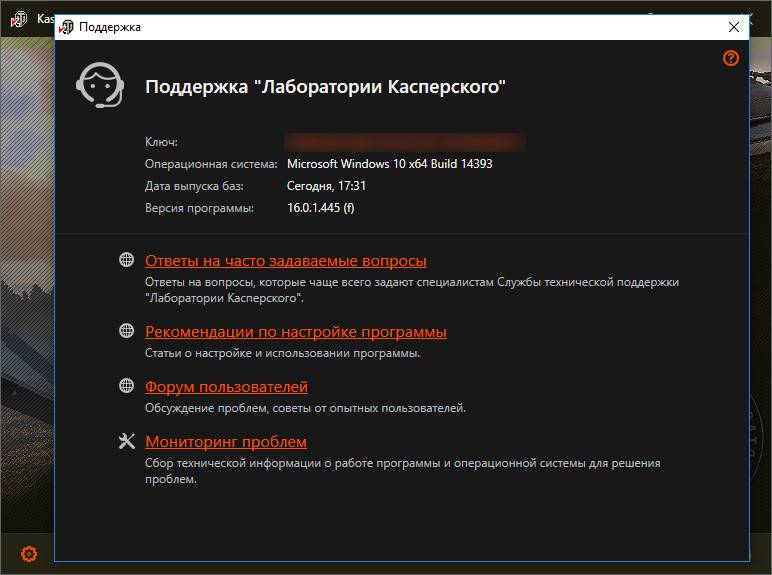
Task: Click the Поддержка title bar application icon
Action: tap(66, 27)
